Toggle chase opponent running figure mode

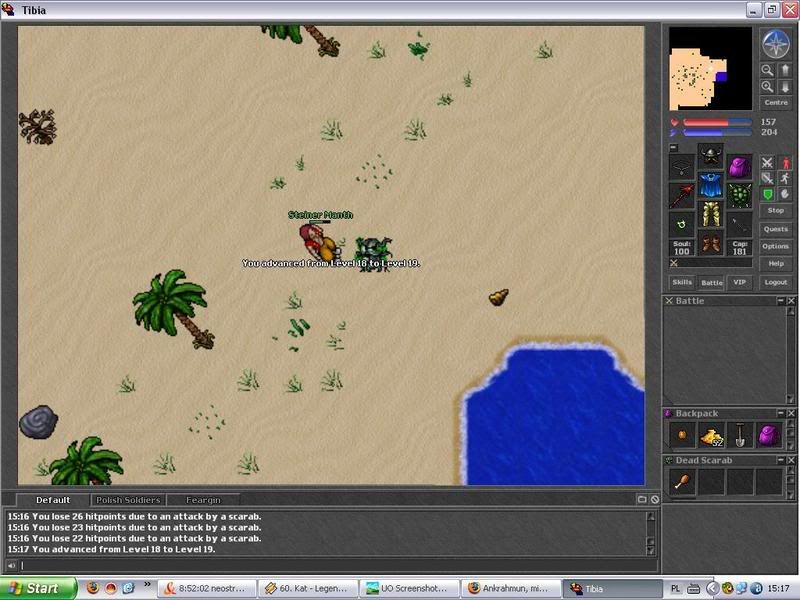[785, 179]
